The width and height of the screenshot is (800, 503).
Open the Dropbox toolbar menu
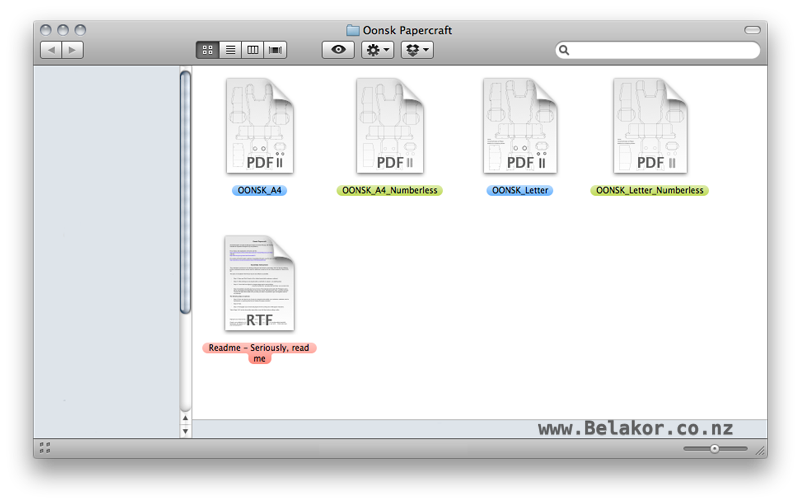pyautogui.click(x=417, y=49)
